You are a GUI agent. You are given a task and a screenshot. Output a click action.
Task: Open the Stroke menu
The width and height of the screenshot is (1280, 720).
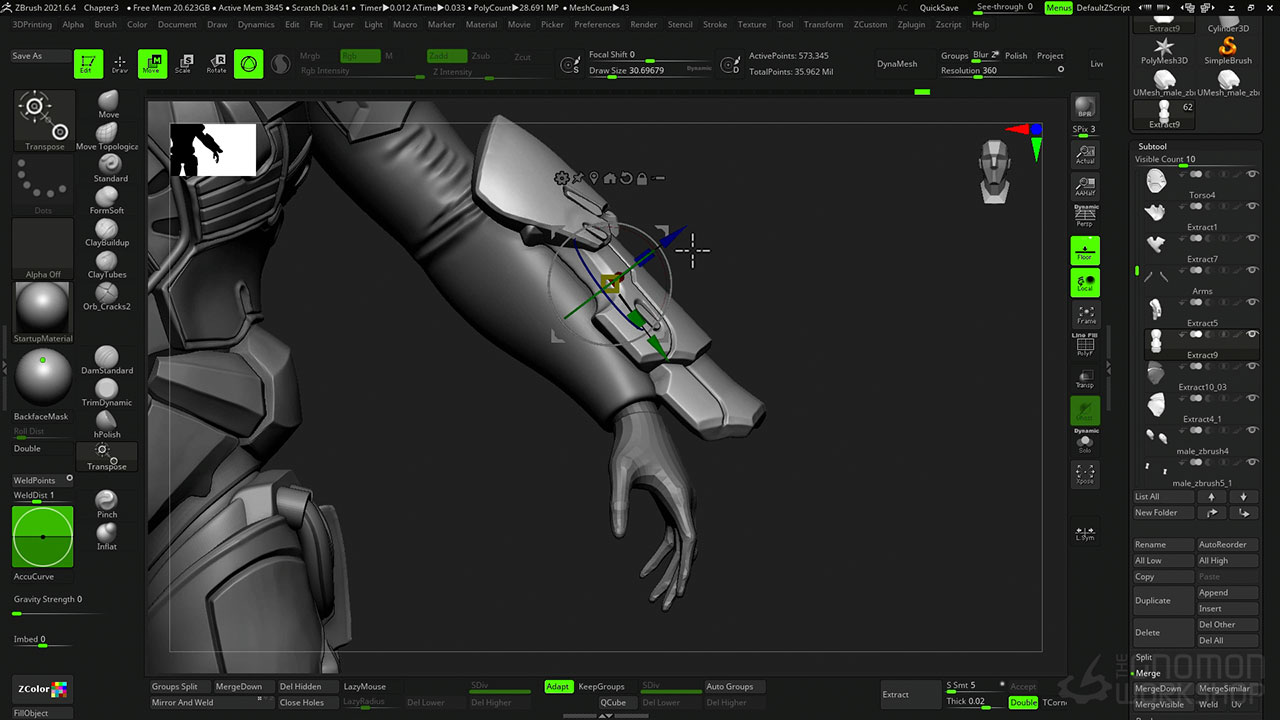(x=715, y=24)
